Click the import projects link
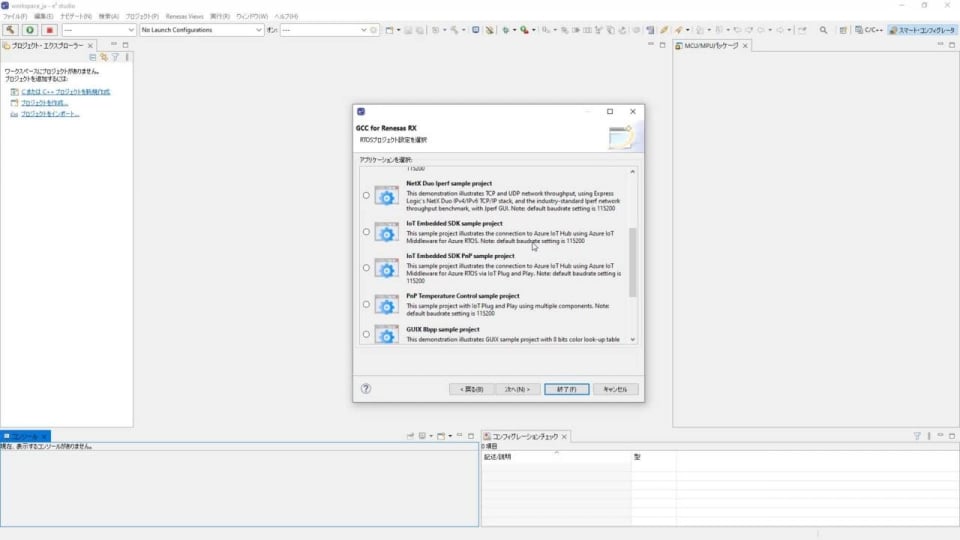Screen dimensions: 960x540 pyautogui.click(x=50, y=114)
